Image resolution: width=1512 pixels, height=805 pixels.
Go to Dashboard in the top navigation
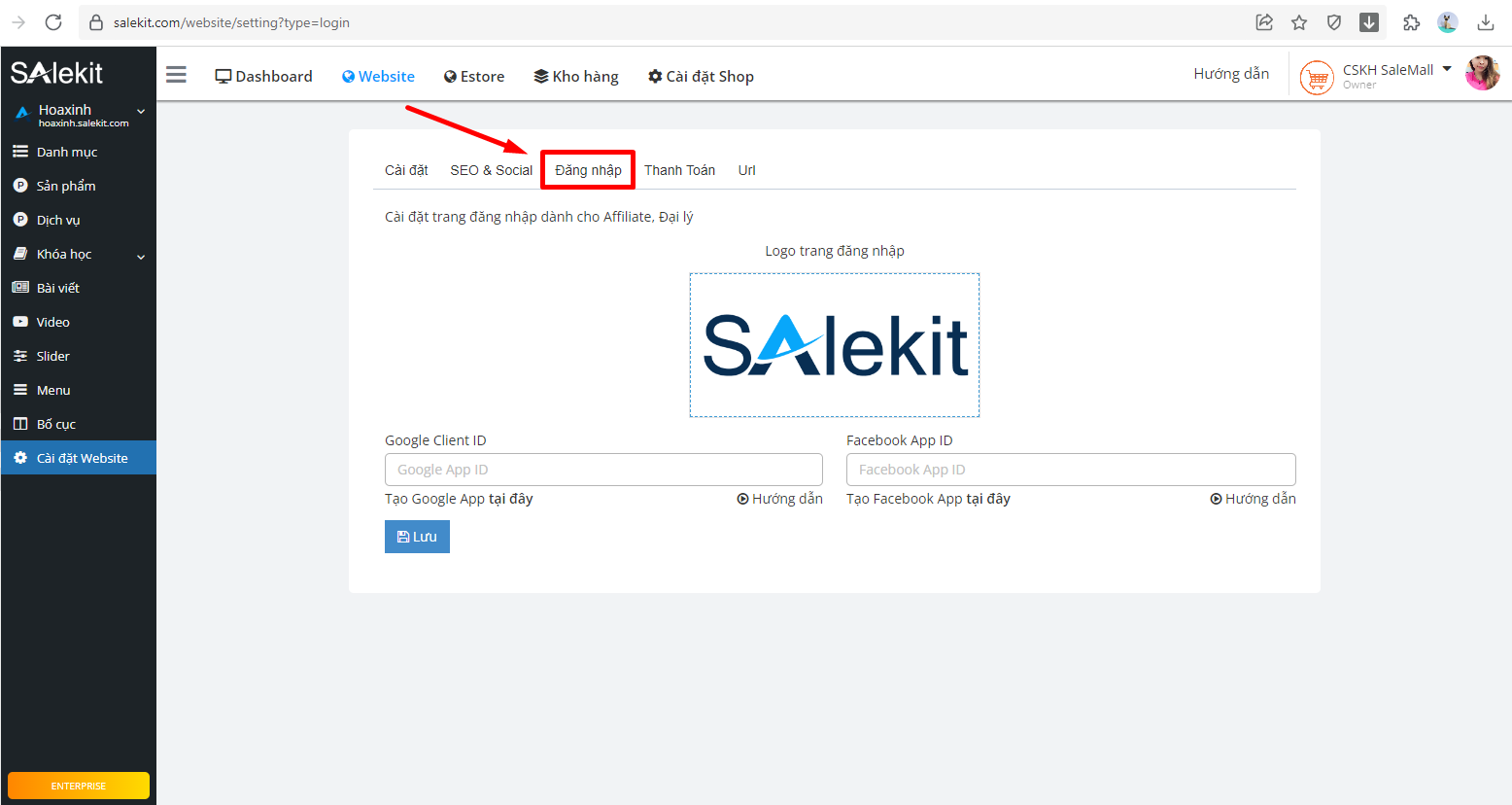[263, 76]
